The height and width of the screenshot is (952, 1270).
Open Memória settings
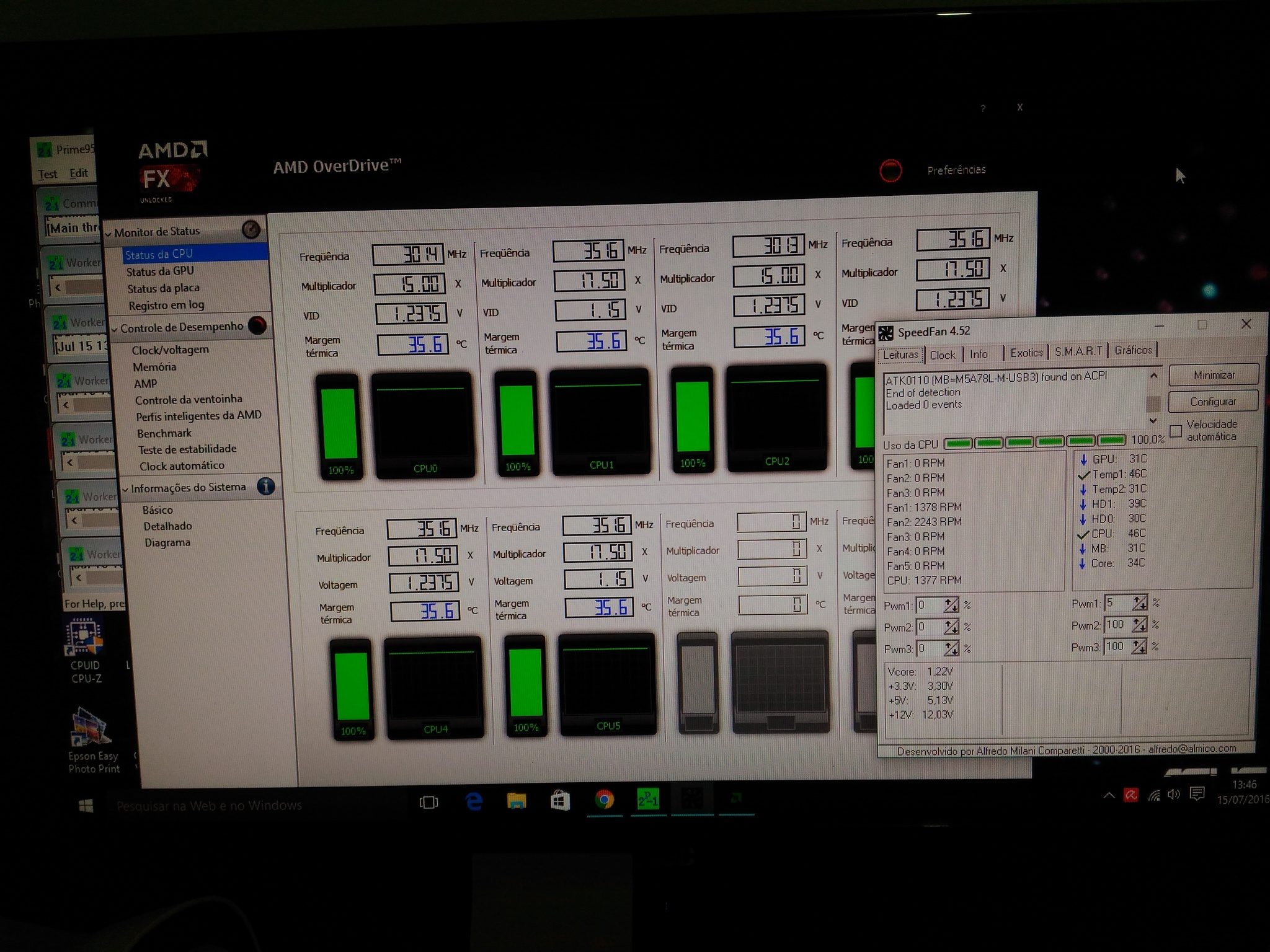pyautogui.click(x=154, y=367)
